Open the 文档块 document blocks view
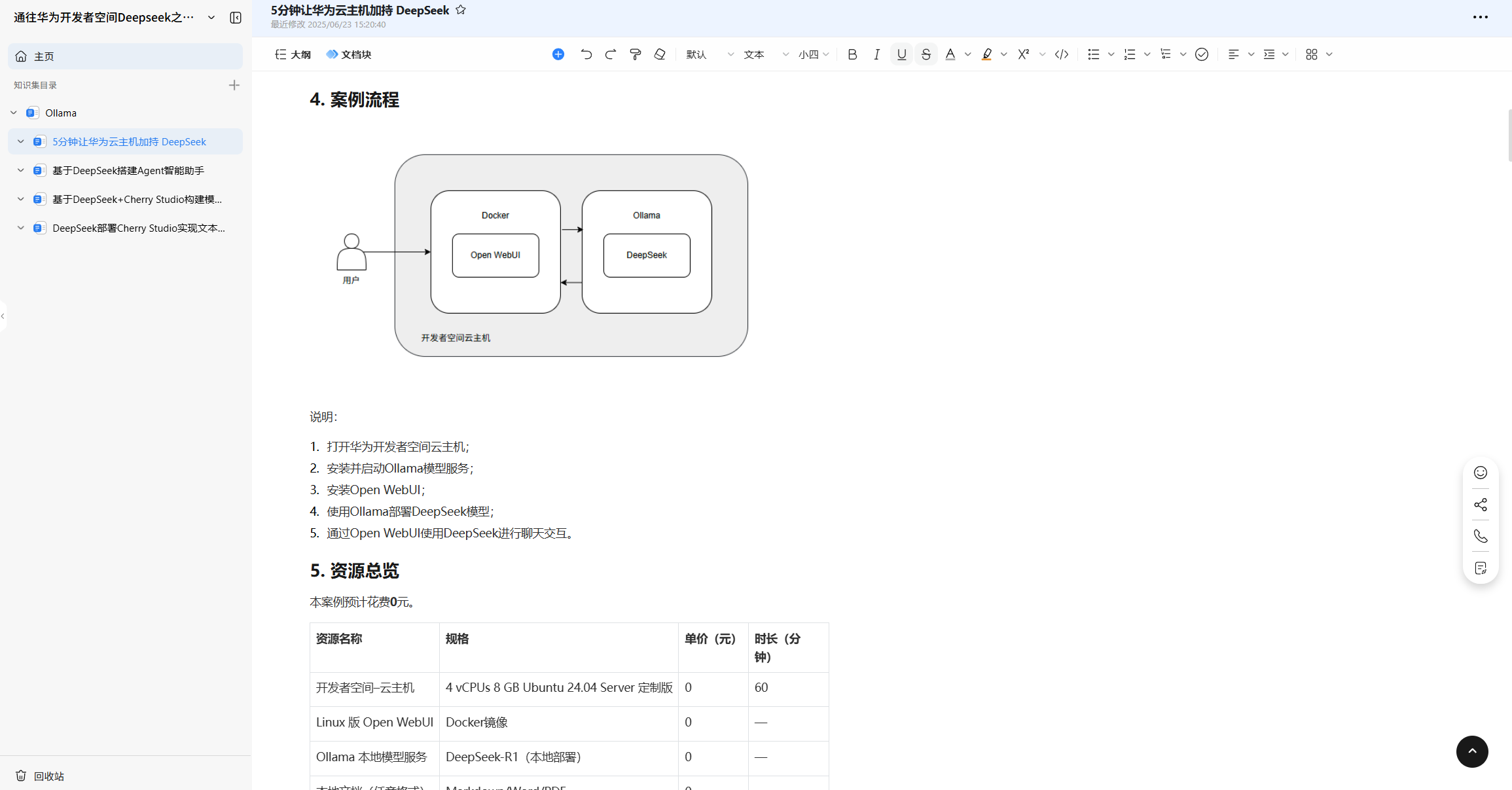Image resolution: width=1512 pixels, height=790 pixels. click(349, 54)
